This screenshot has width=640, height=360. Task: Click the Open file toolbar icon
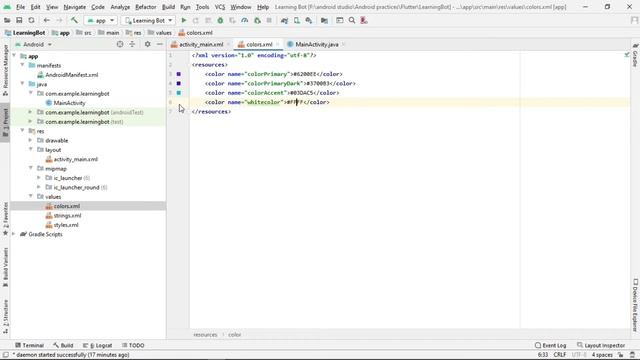[x=7, y=20]
